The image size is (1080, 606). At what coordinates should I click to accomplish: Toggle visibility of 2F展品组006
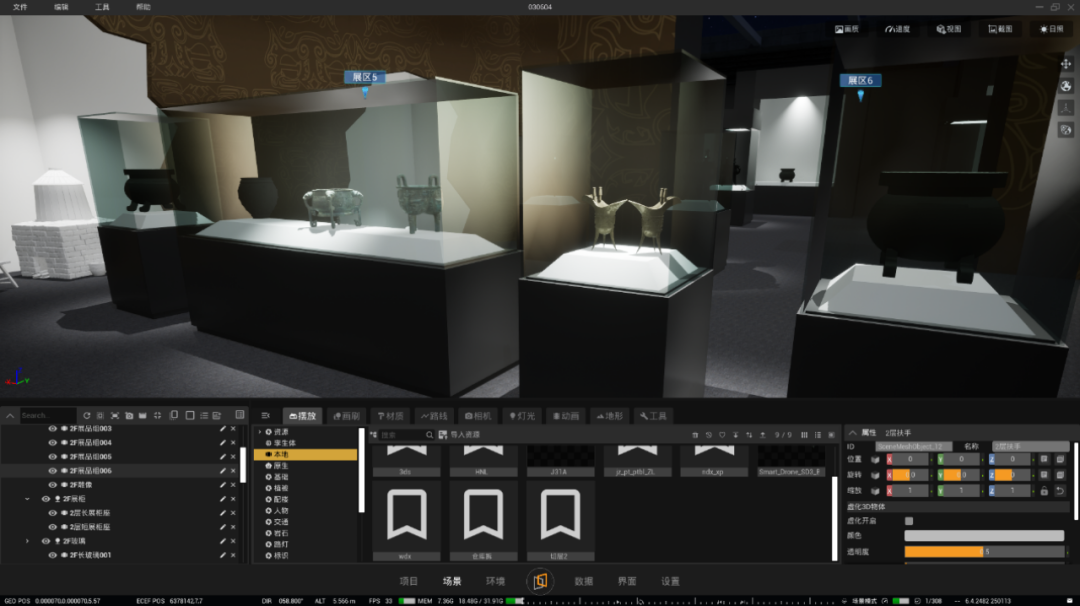click(52, 471)
